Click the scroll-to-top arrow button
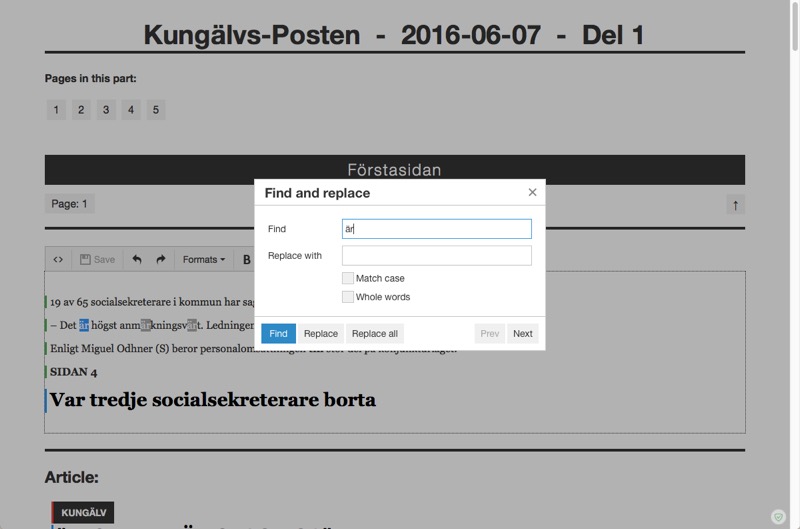 click(735, 205)
